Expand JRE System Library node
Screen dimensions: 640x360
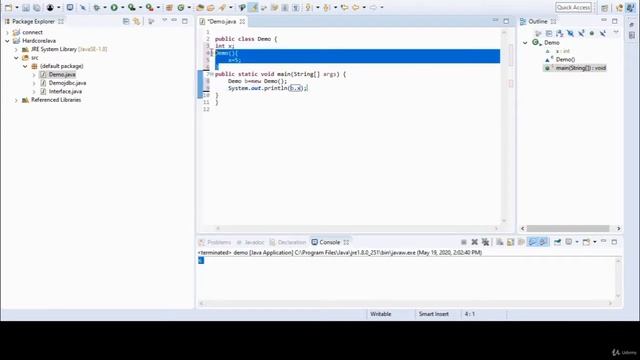coord(16,49)
